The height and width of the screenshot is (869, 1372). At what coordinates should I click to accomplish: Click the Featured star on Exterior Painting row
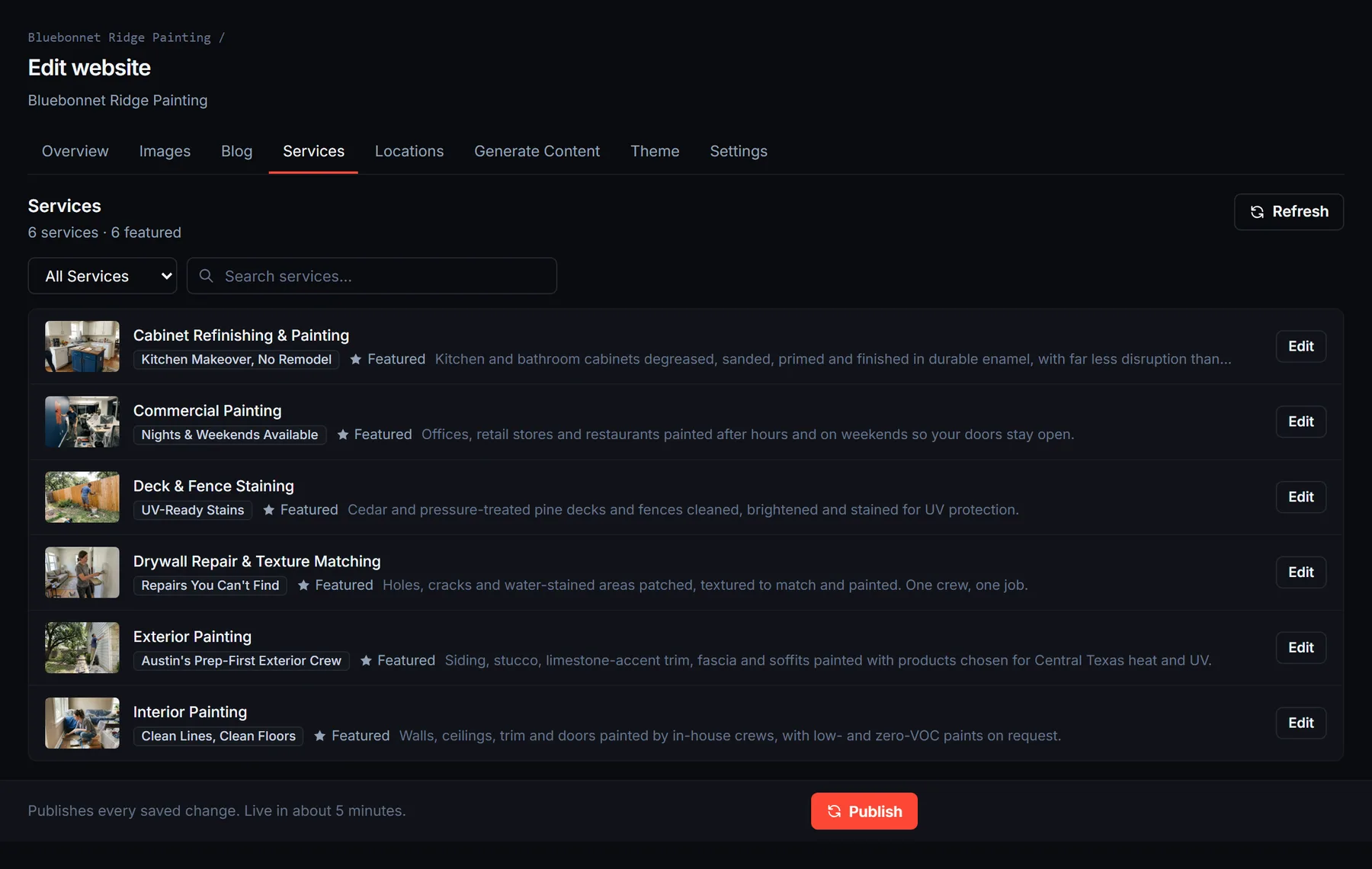coord(366,660)
